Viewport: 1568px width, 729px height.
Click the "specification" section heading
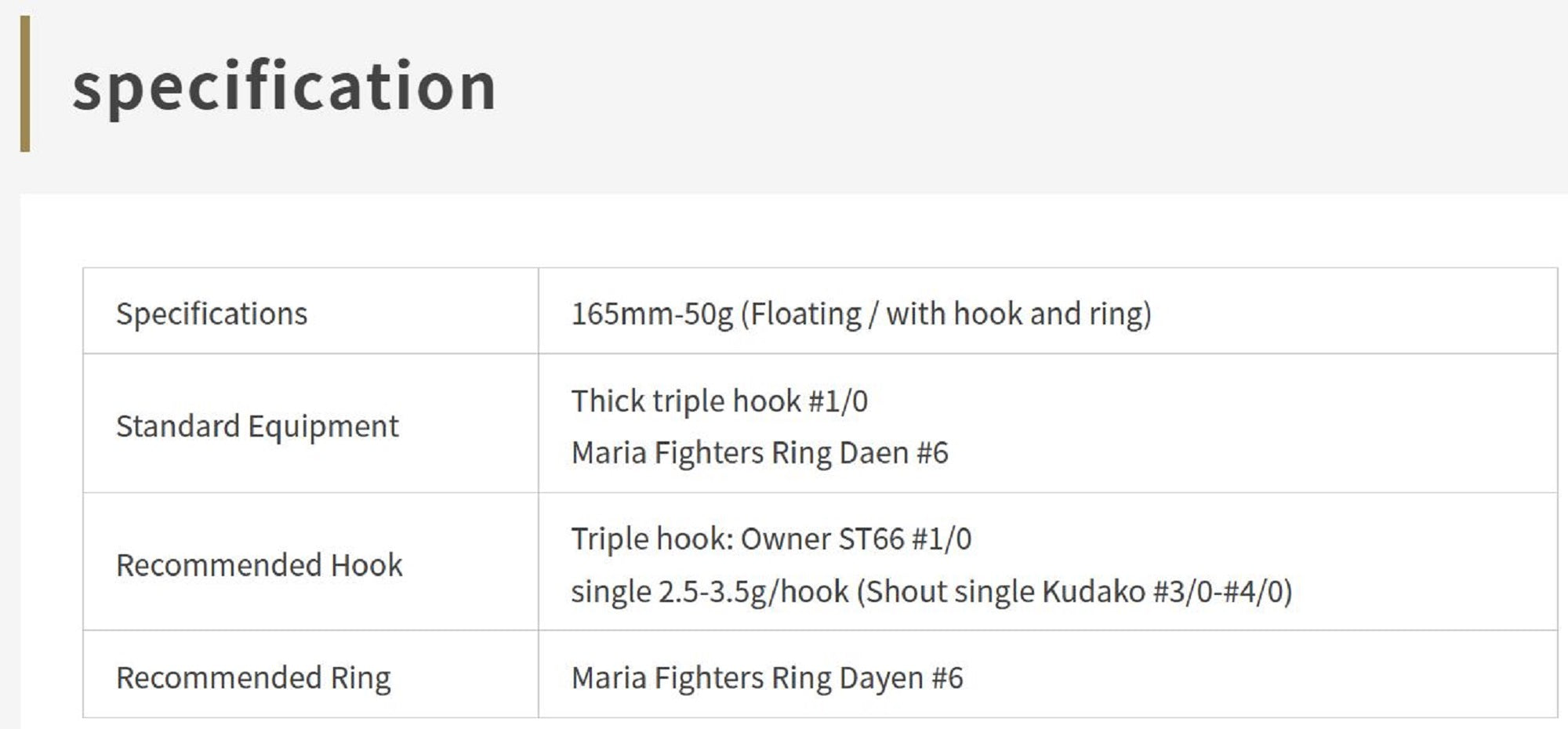pyautogui.click(x=284, y=85)
